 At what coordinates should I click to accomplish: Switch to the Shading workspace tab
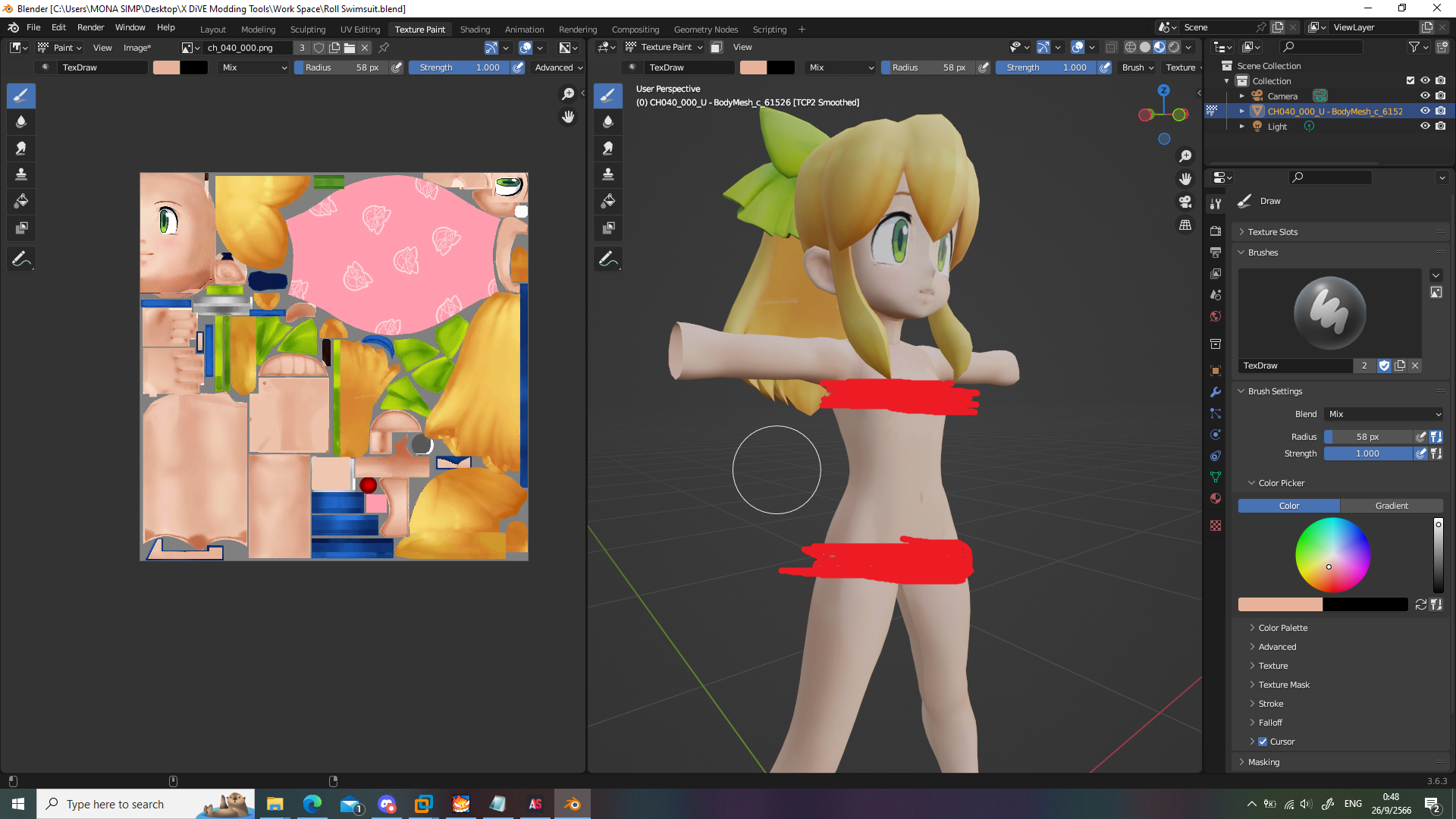[x=475, y=30]
